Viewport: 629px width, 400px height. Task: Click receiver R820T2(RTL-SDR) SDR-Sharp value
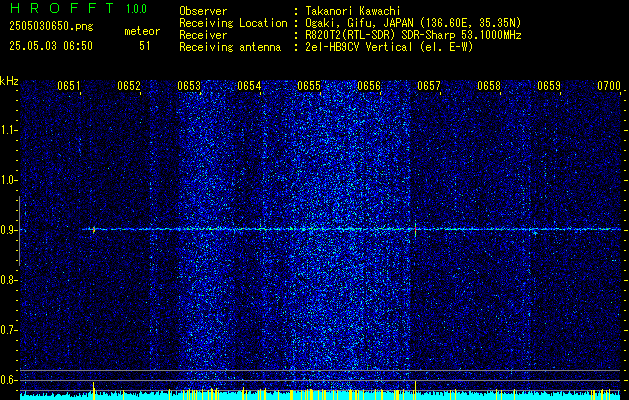point(413,35)
